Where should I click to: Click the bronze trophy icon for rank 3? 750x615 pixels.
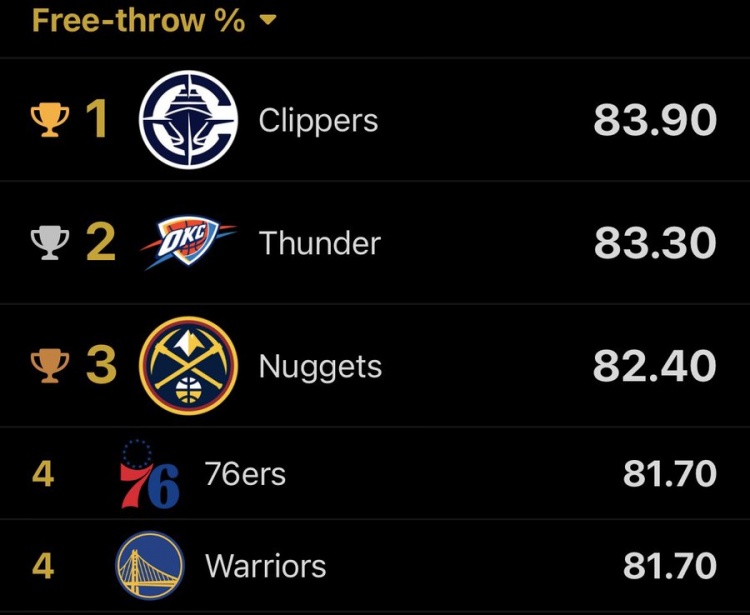point(49,366)
